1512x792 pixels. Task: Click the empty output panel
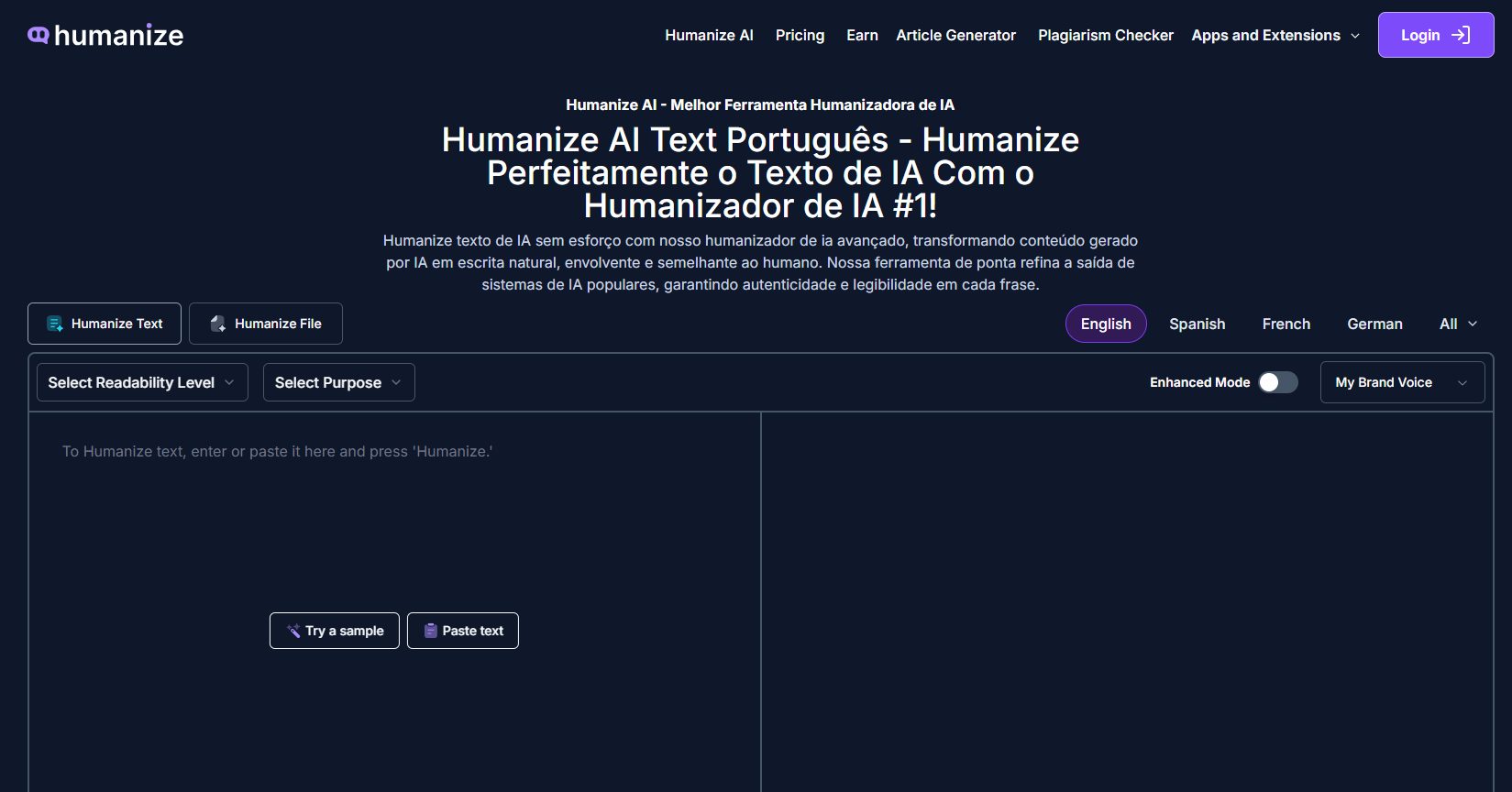point(1127,602)
